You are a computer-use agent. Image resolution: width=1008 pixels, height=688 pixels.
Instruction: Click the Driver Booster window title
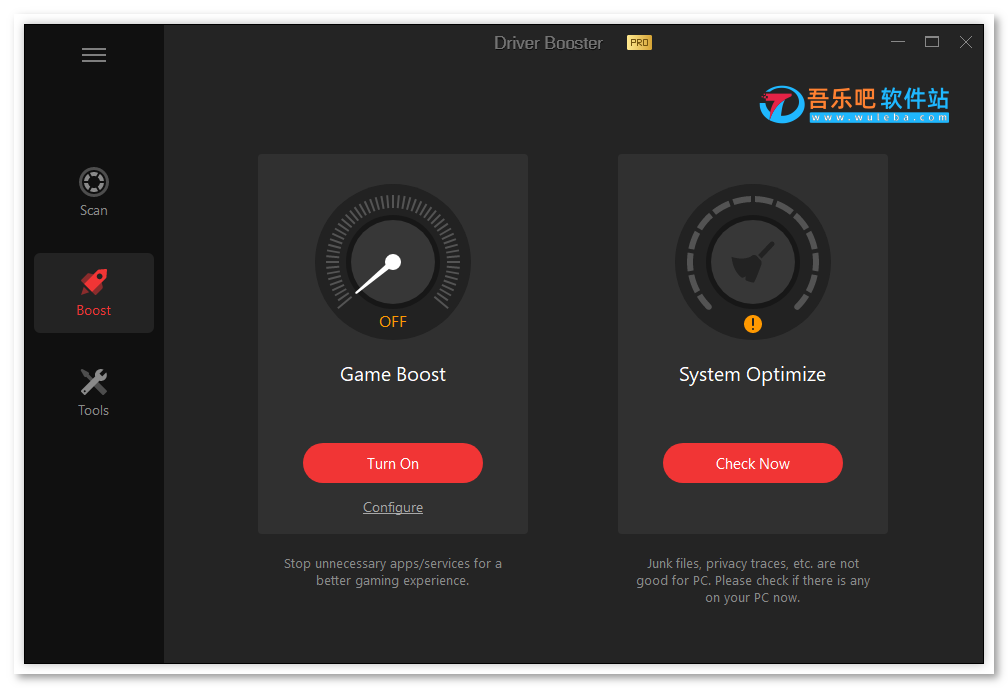tap(548, 43)
